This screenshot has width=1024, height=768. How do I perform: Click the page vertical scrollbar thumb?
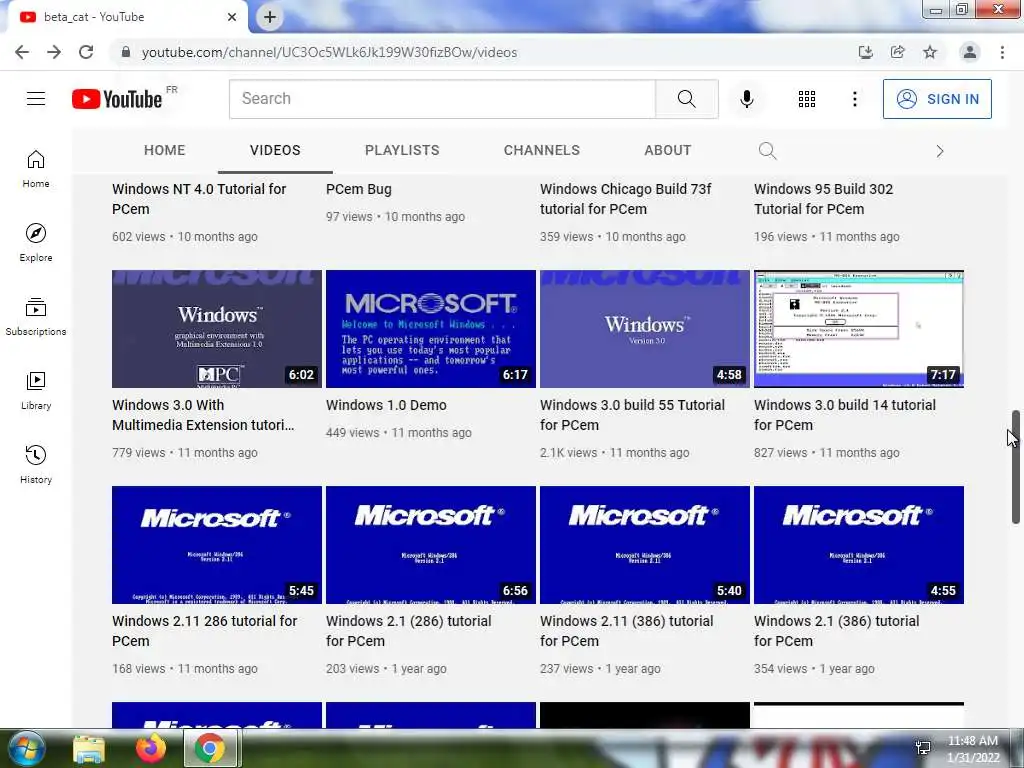point(1016,467)
